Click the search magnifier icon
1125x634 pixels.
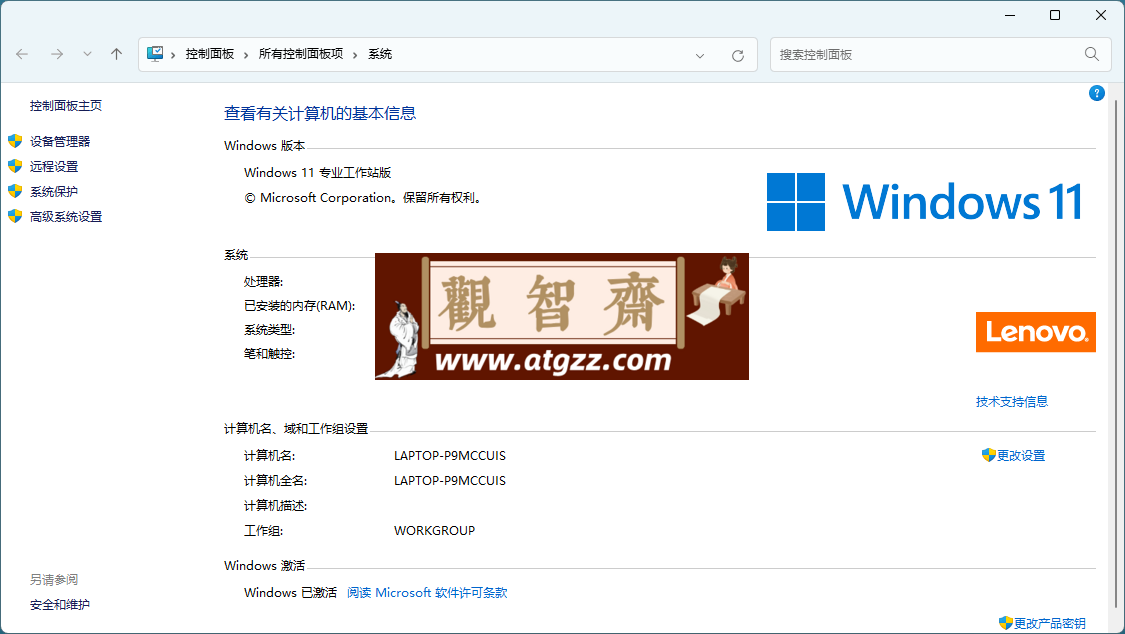click(1092, 55)
